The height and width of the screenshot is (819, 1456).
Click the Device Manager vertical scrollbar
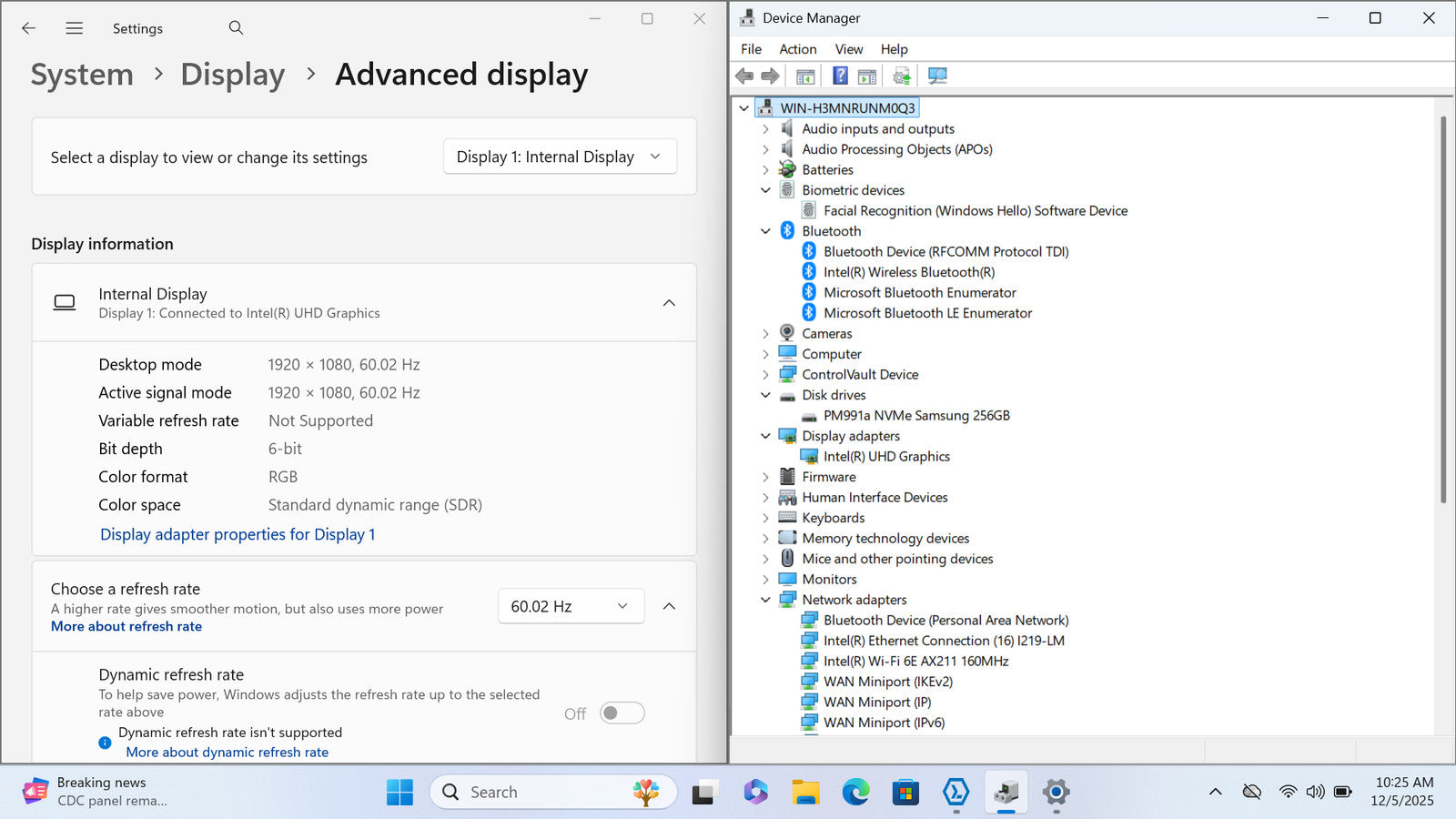point(1442,309)
